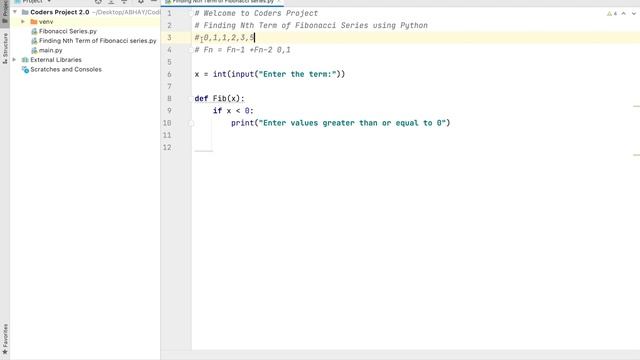Click the project path '~/Desktop/ABHAY/Codi' text
The image size is (640, 360).
[126, 12]
